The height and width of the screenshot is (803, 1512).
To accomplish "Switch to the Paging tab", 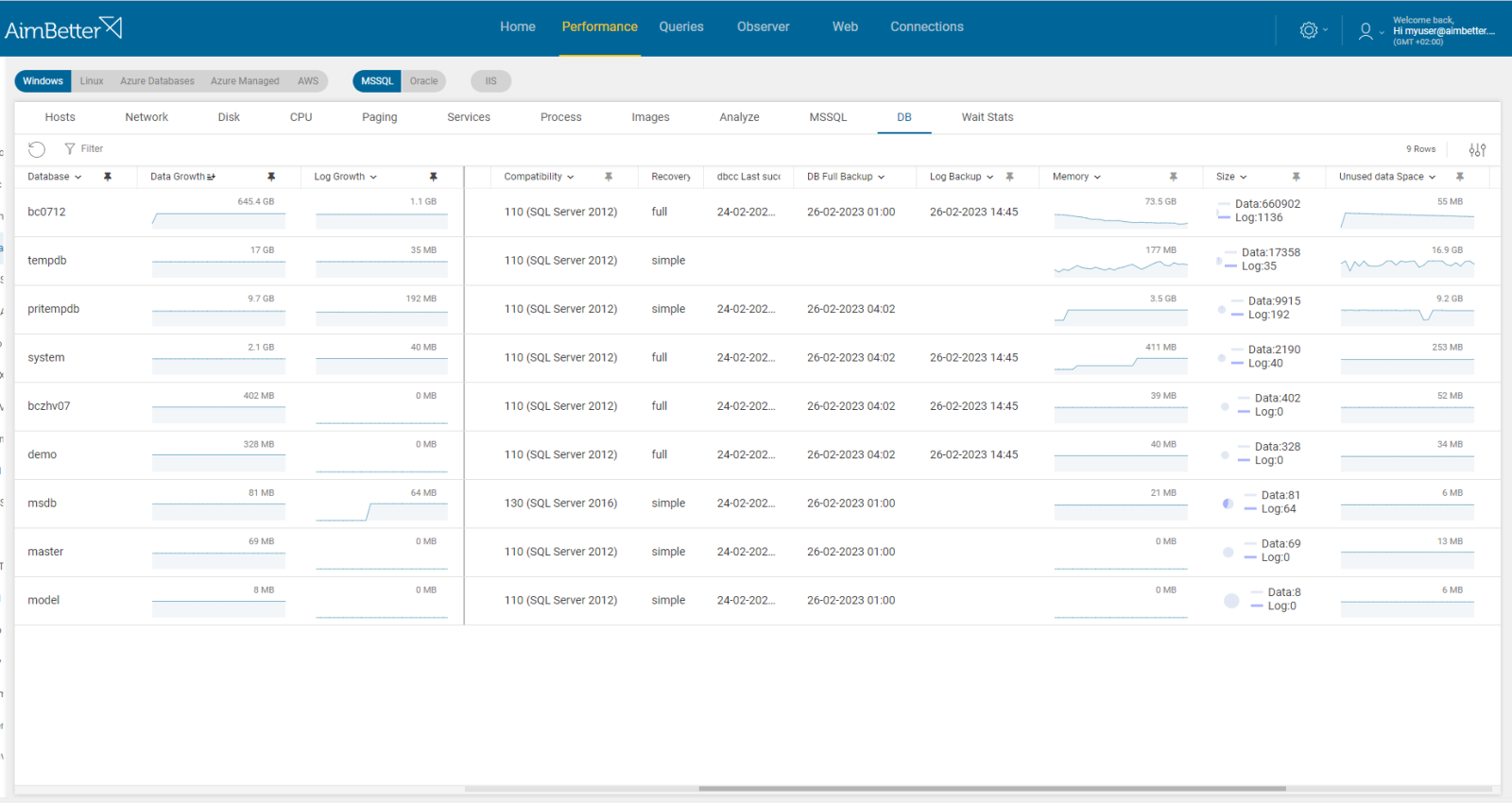I will click(x=380, y=117).
